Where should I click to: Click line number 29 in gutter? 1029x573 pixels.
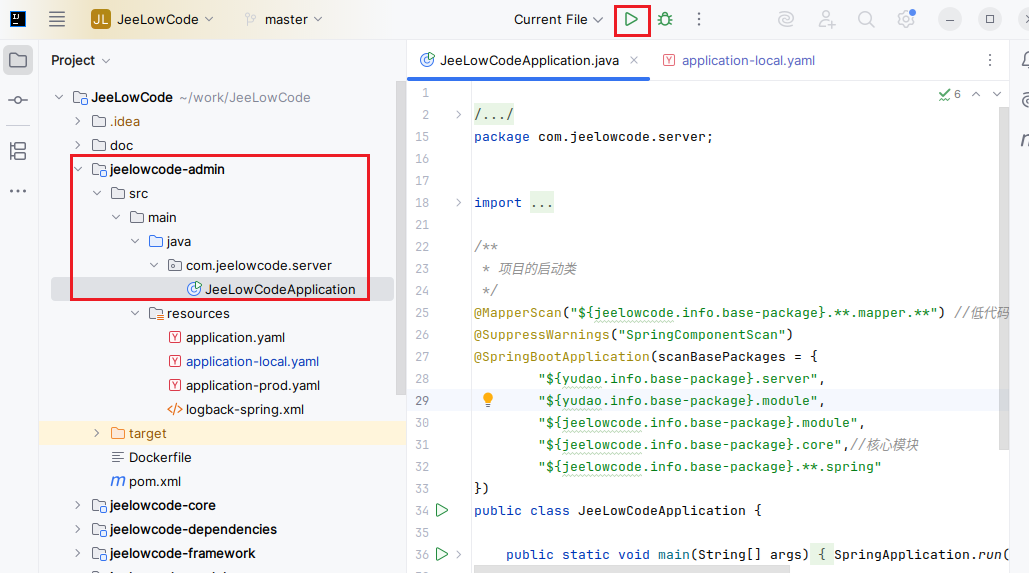point(422,400)
